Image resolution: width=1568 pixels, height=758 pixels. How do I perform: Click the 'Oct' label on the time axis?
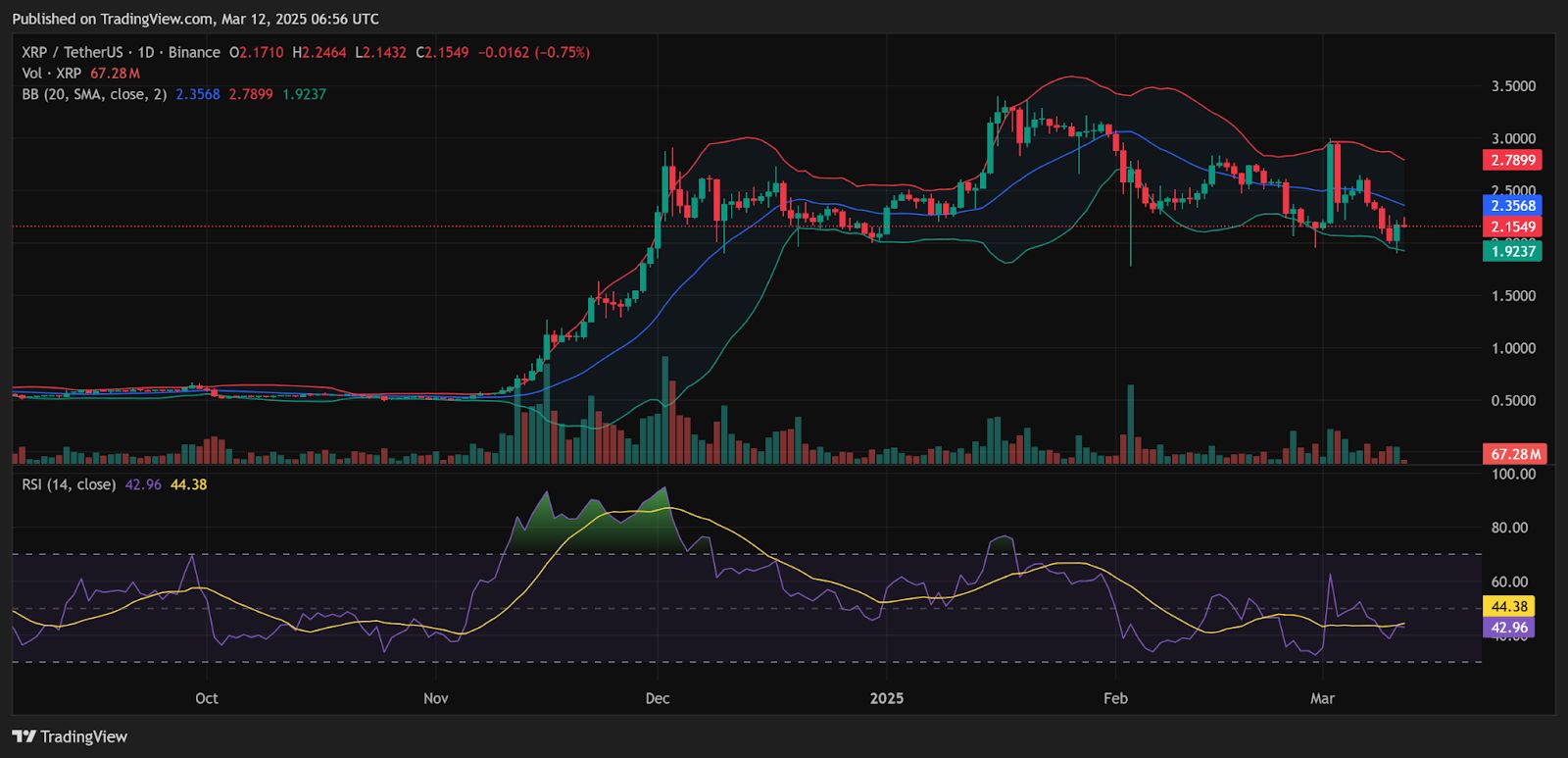pos(207,698)
